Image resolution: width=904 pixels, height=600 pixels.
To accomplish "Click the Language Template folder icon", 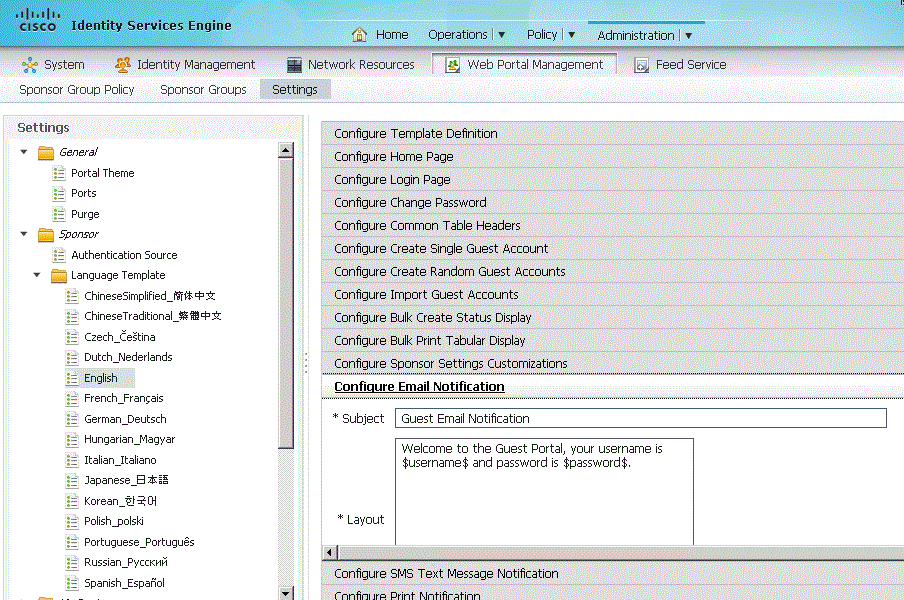I will point(59,276).
